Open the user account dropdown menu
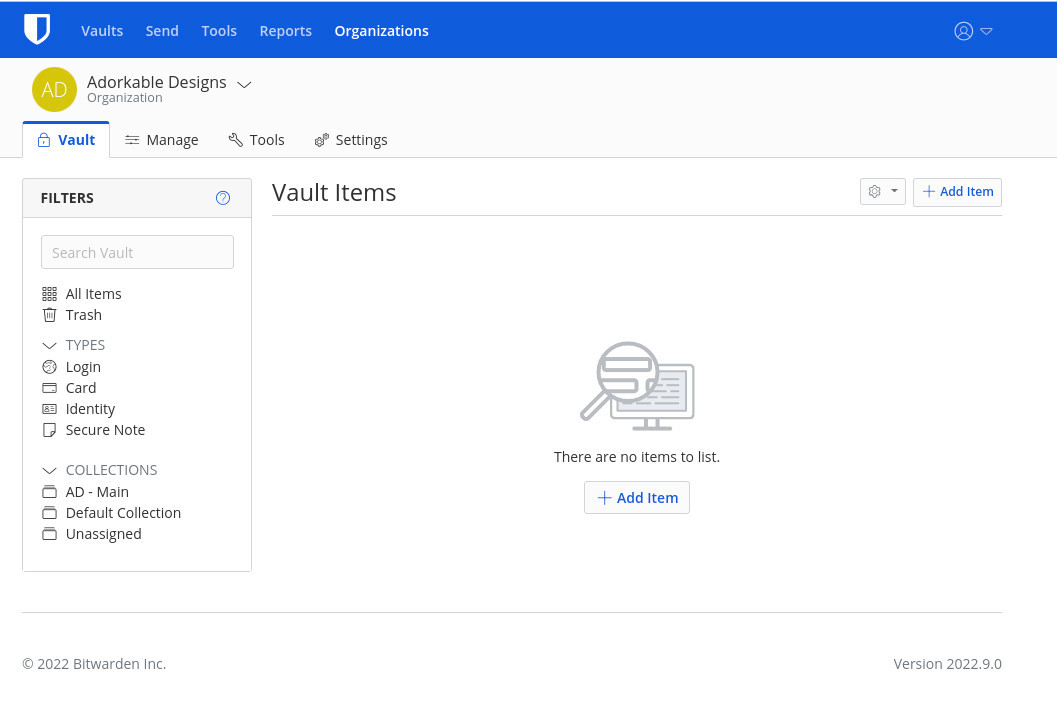The image size is (1057, 705). tap(973, 31)
